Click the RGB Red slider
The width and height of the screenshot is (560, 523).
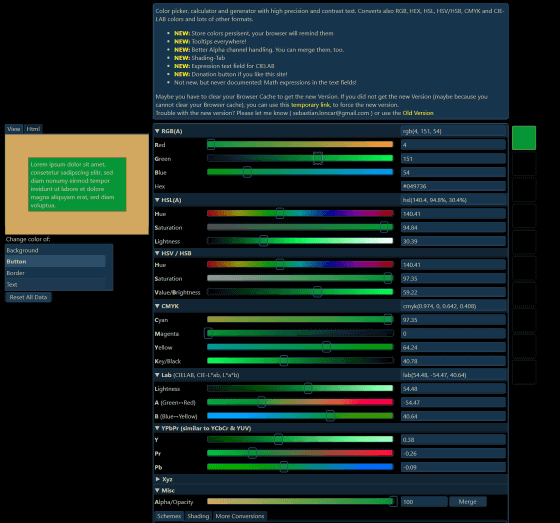[x=300, y=144]
